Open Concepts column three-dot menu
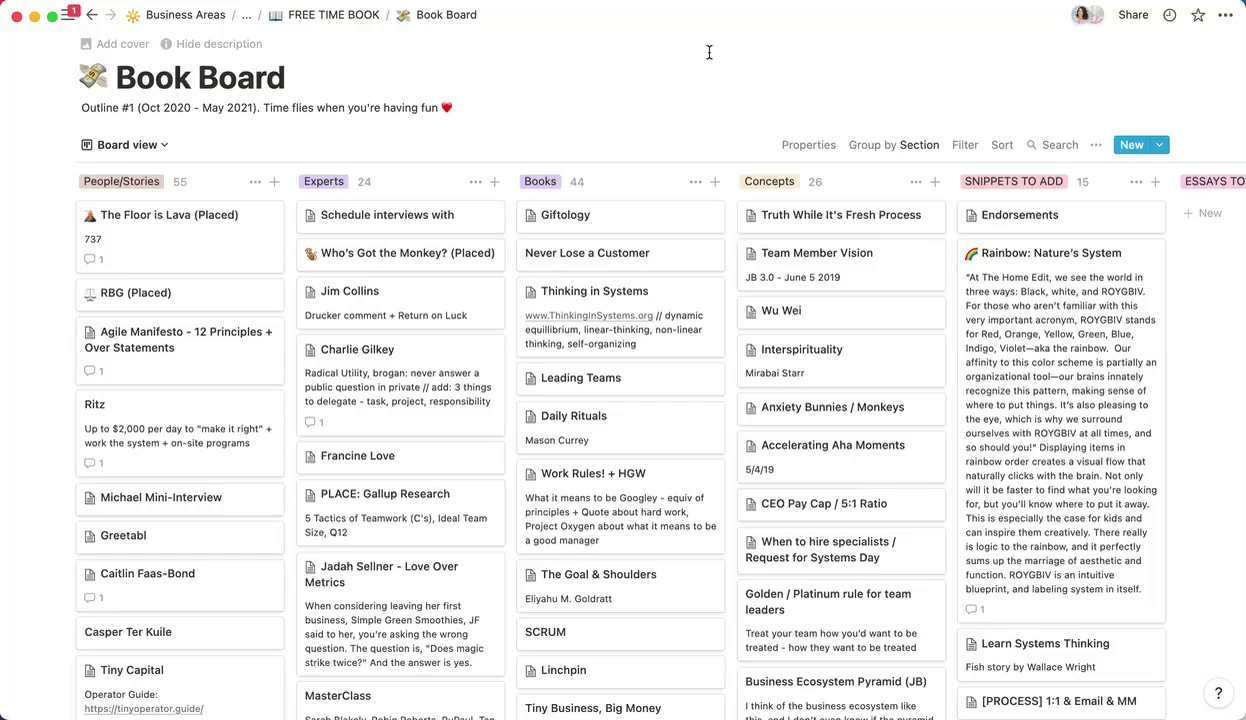The width and height of the screenshot is (1246, 720). (915, 182)
